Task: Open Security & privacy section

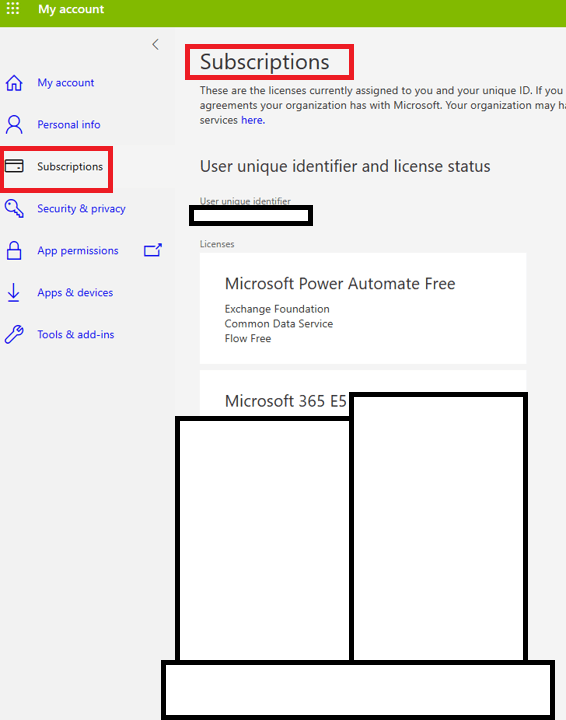Action: [81, 209]
